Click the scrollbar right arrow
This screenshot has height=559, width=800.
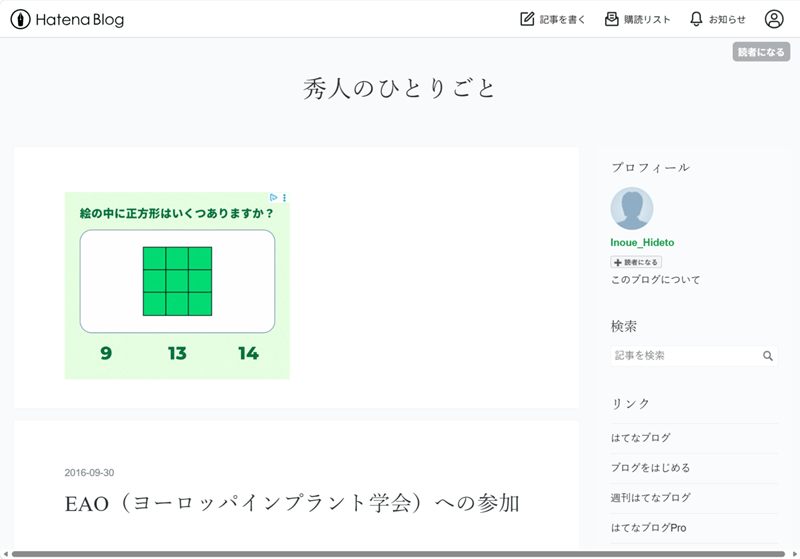coord(794,554)
